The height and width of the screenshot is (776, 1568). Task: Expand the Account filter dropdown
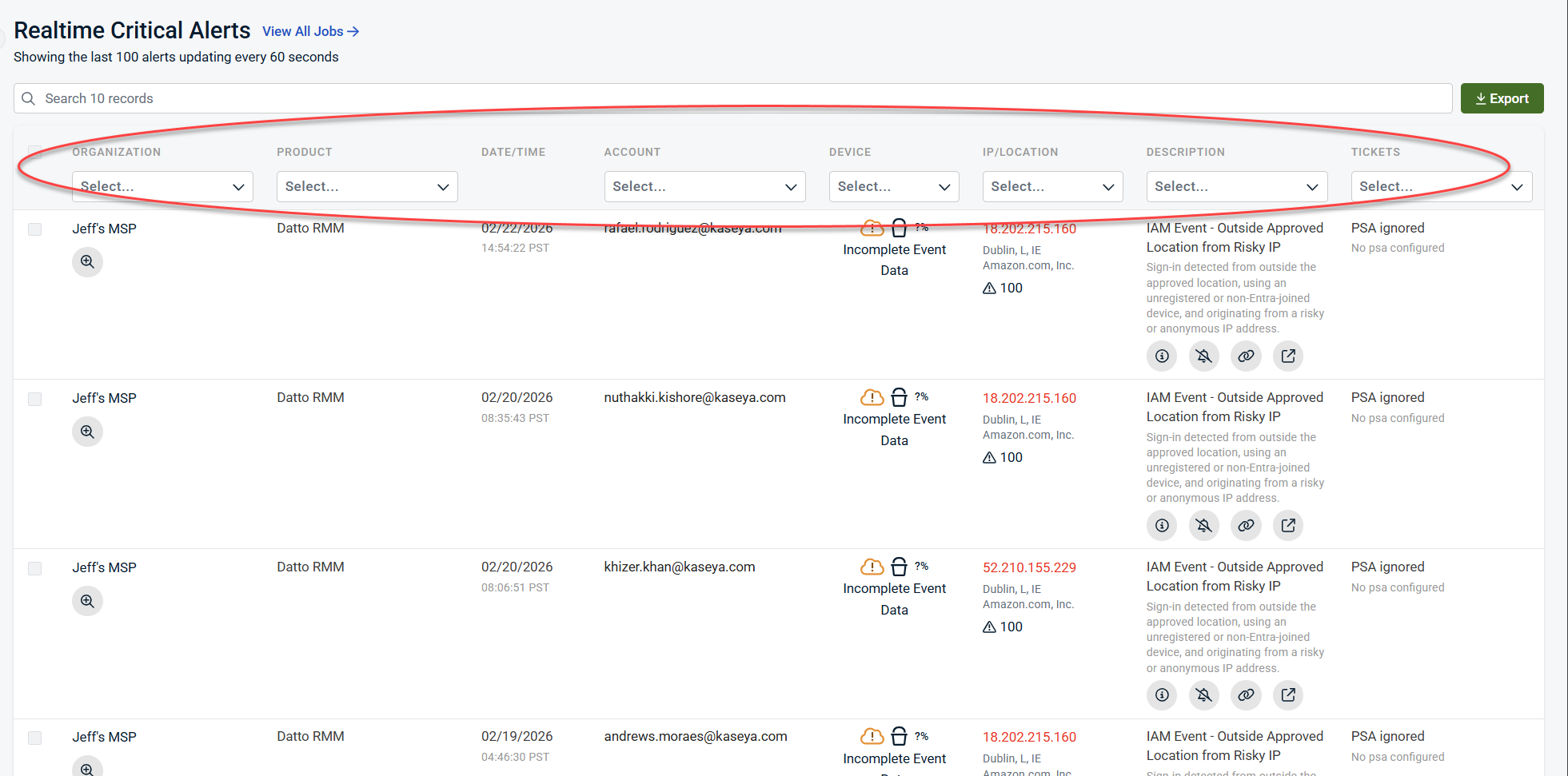(x=704, y=187)
